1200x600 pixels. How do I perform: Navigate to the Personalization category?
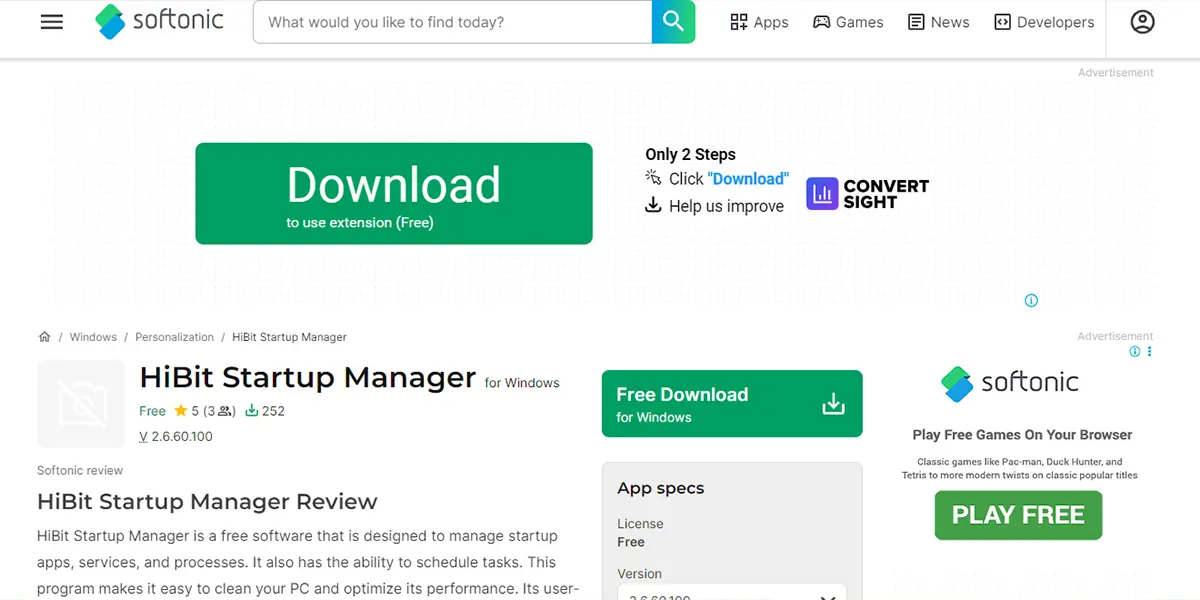pos(174,337)
